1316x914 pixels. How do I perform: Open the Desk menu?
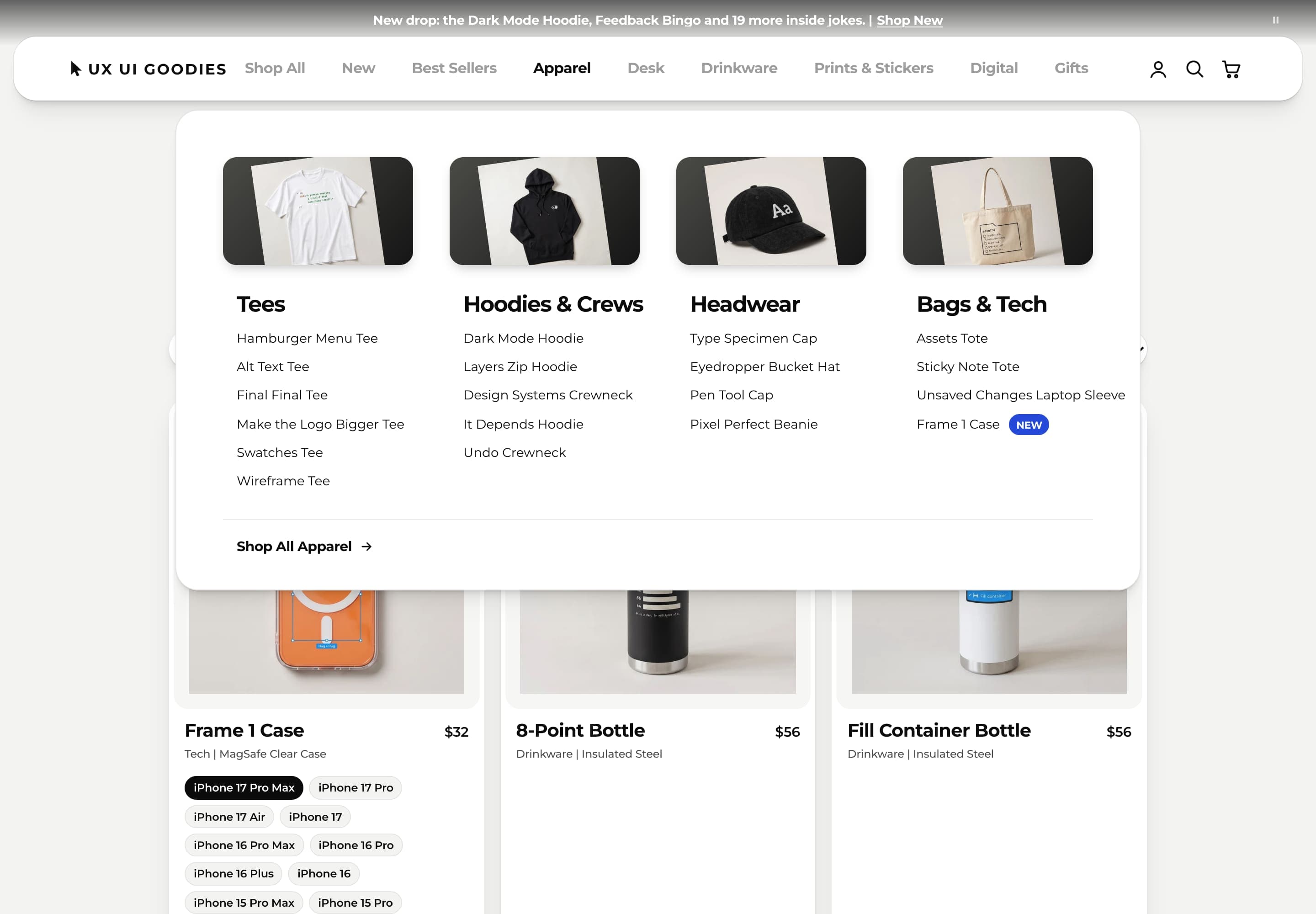point(646,68)
